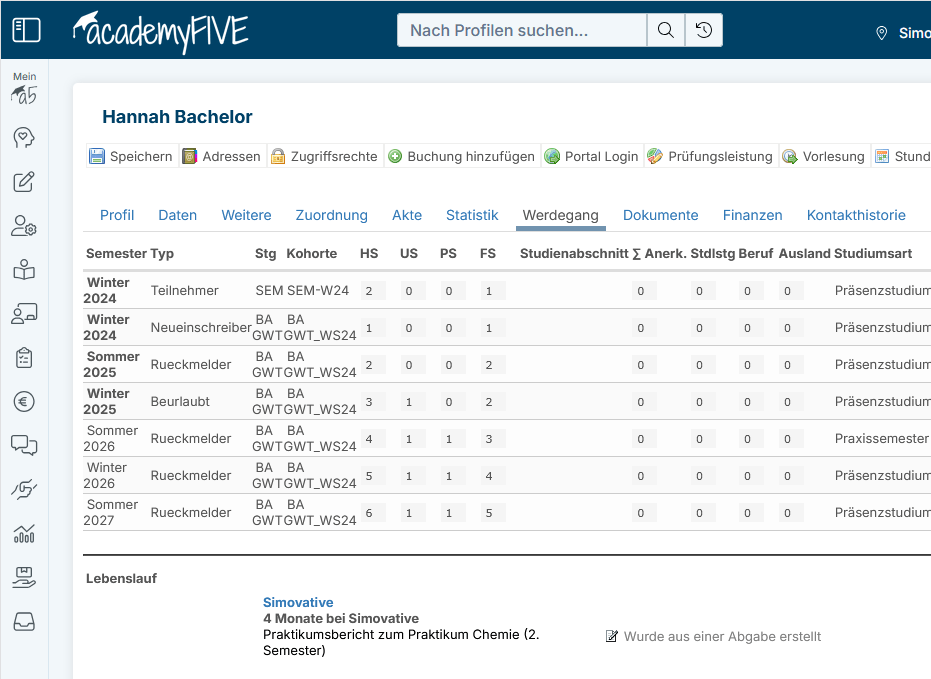Focus the Nach Profilen suchen field

click(522, 30)
